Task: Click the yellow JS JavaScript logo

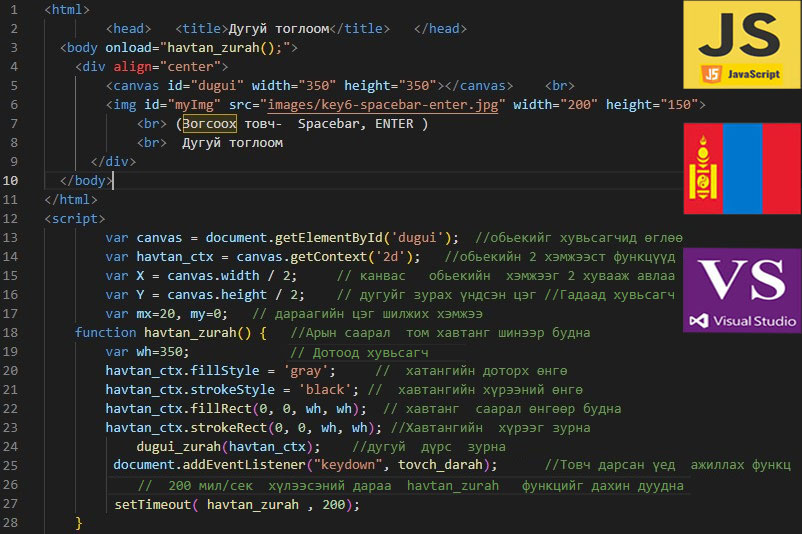Action: (741, 45)
